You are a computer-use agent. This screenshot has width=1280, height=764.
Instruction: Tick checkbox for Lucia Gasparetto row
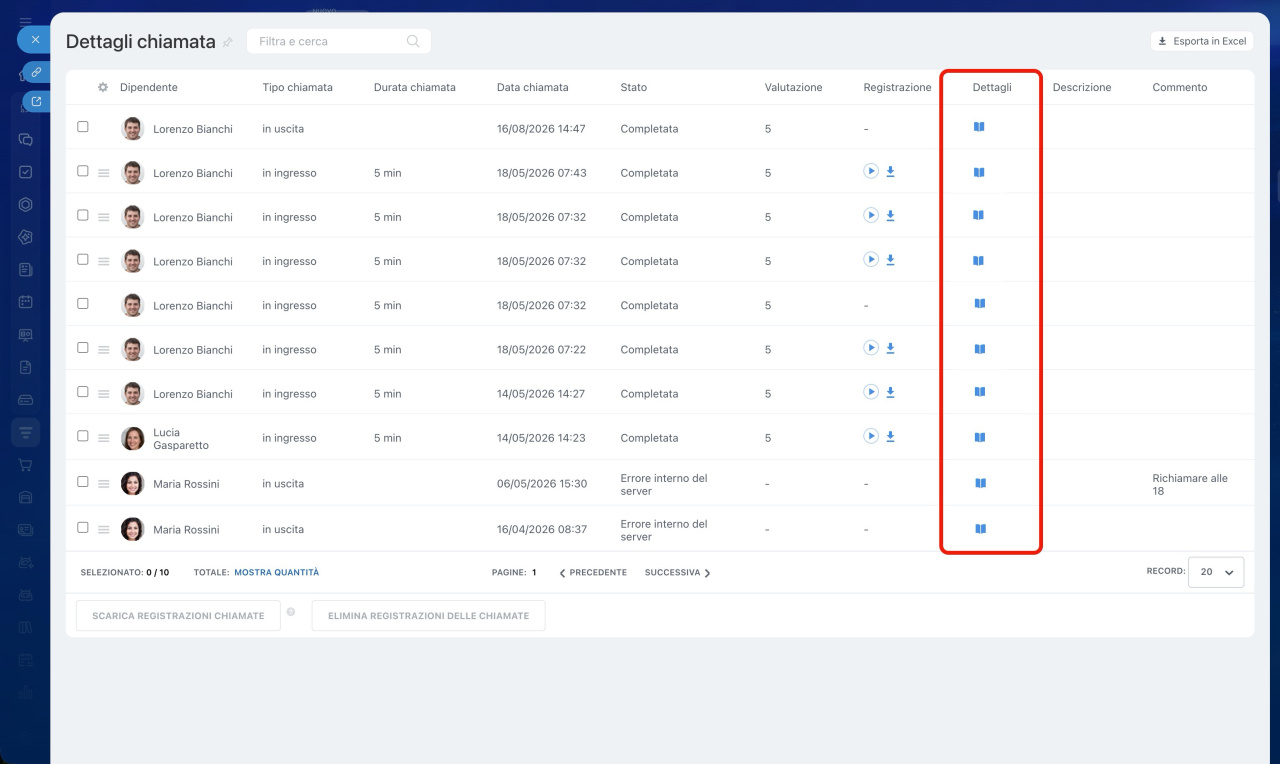(83, 436)
